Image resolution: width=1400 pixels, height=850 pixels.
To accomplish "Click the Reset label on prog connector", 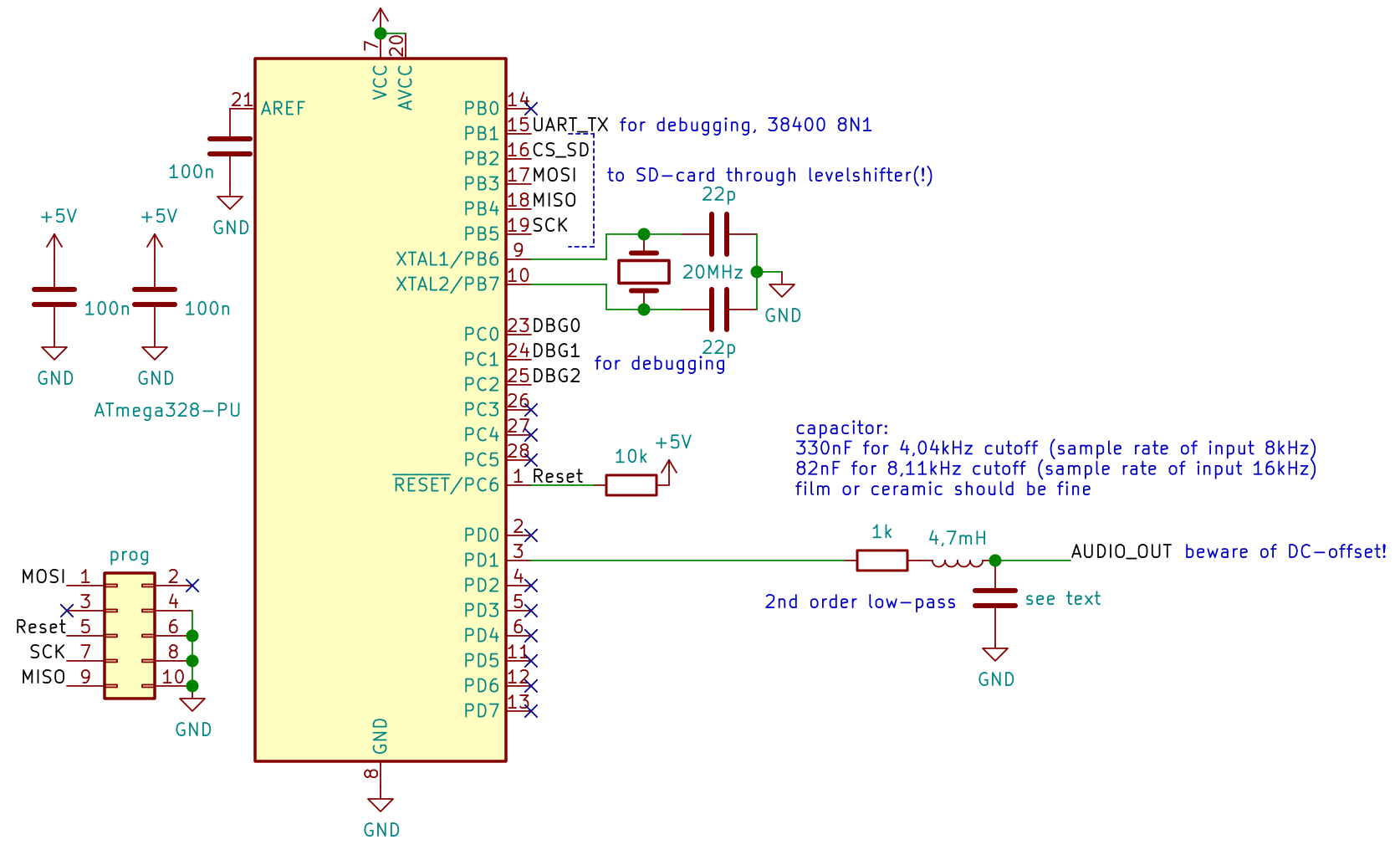I will (x=40, y=627).
